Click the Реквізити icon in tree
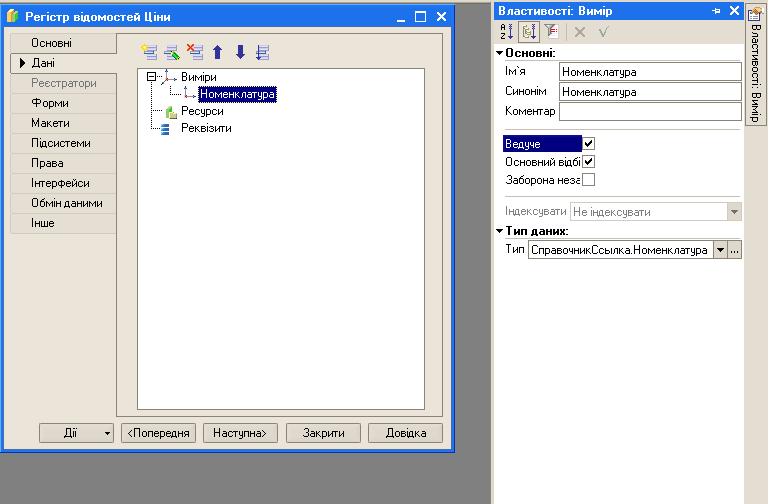 pos(166,129)
